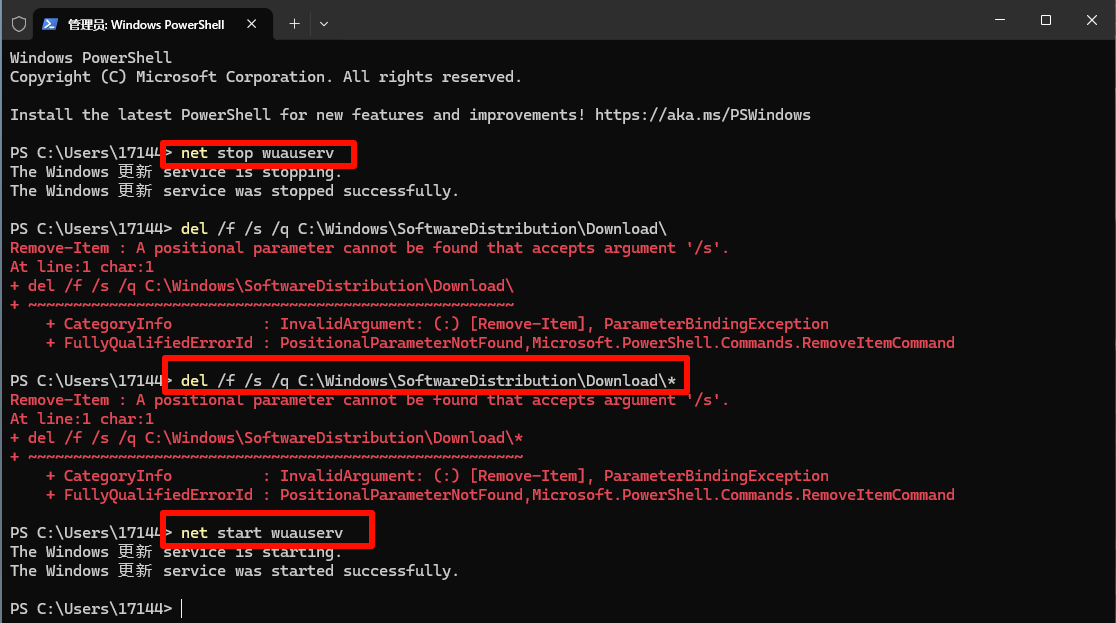The image size is (1116, 623).
Task: Click the 'service is starting' line
Action: (x=176, y=552)
